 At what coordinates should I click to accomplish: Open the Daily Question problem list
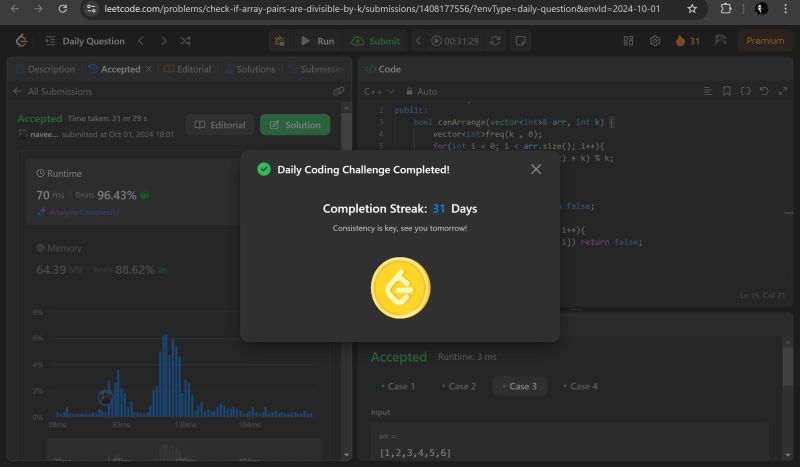[85, 41]
